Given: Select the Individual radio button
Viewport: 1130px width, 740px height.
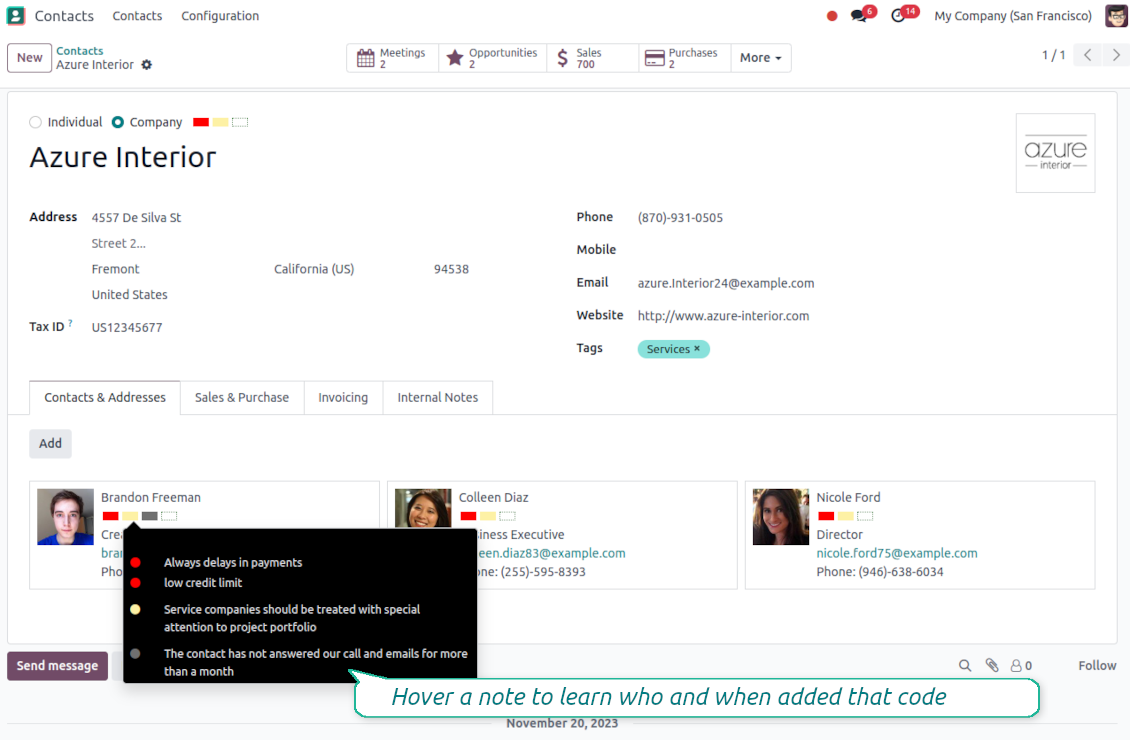Looking at the screenshot, I should tap(35, 122).
